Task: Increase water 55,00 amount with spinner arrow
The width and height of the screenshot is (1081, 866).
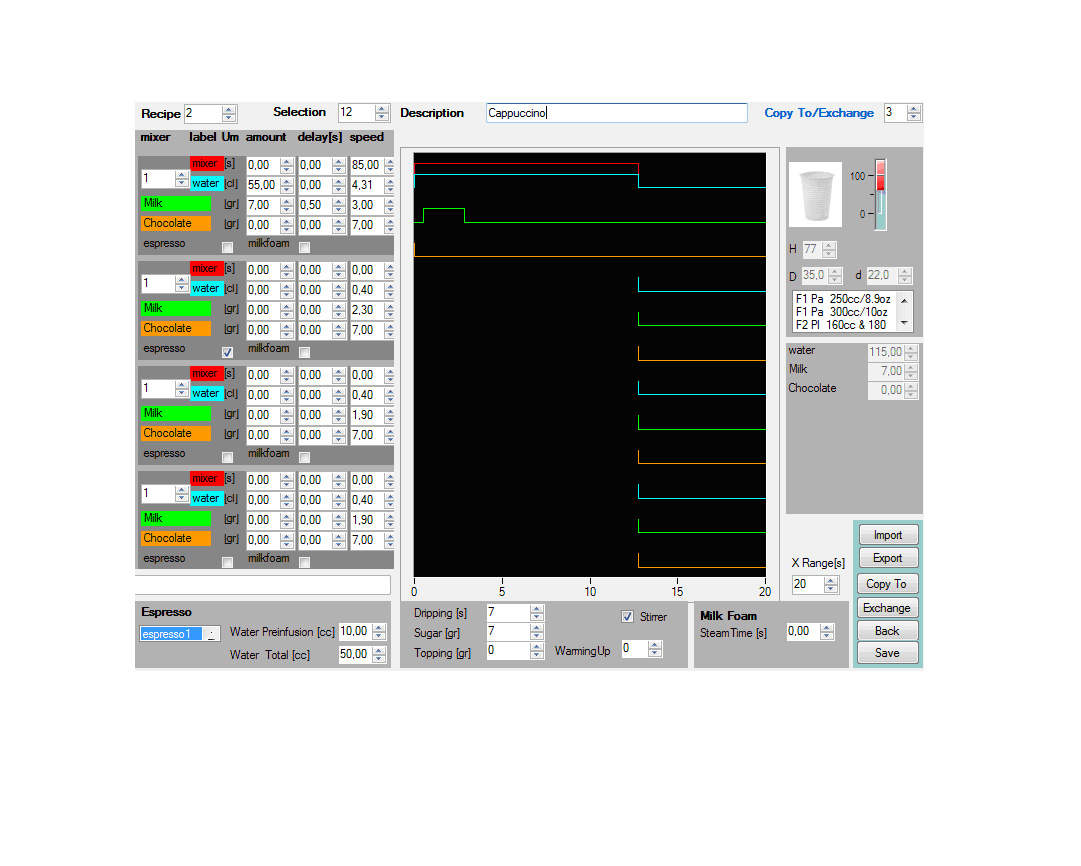Action: pyautogui.click(x=287, y=181)
